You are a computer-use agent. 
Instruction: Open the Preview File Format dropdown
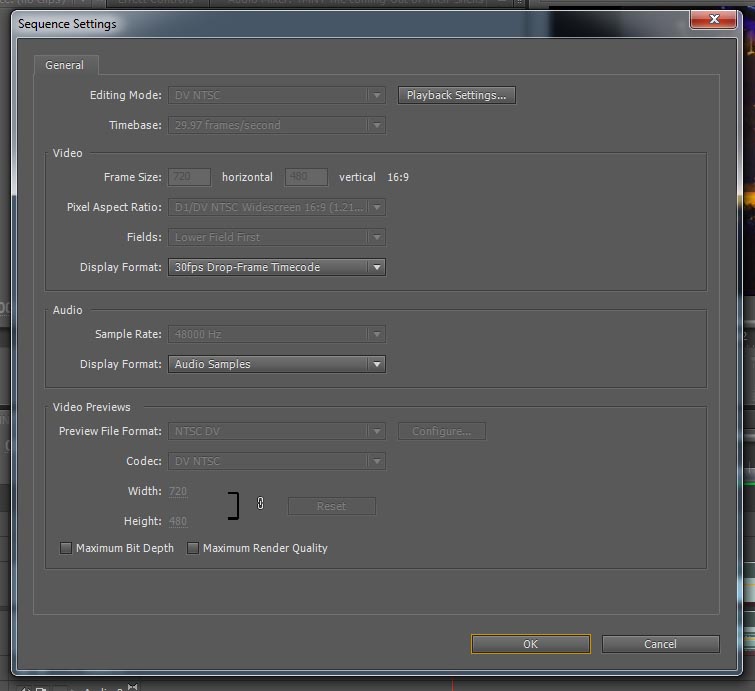[277, 431]
